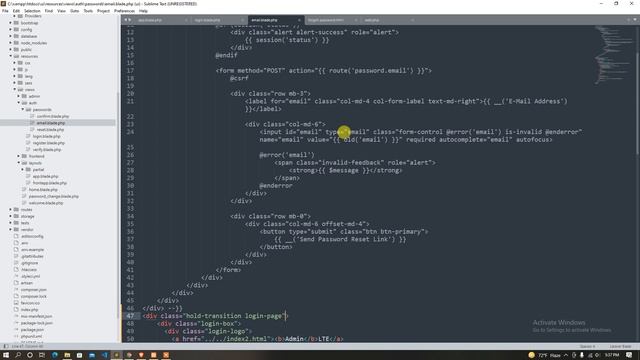640x360 pixels.
Task: Click the css folder icon
Action: point(20,63)
